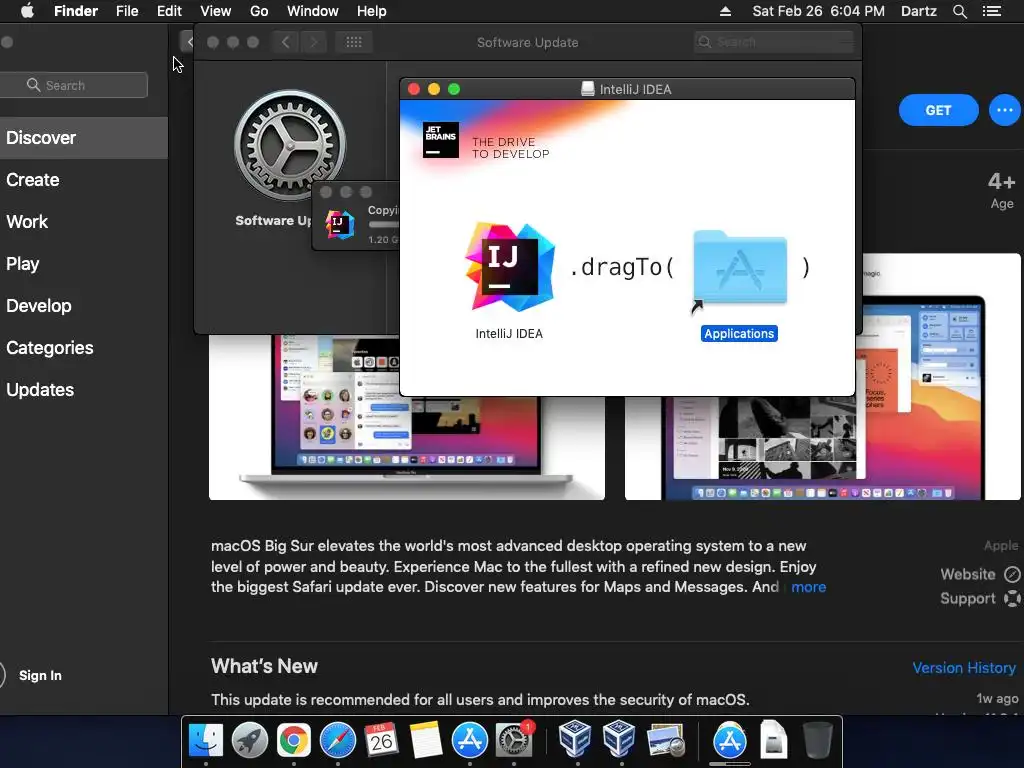Show all preferences grid button
Screen dimensions: 1024x768
click(354, 42)
